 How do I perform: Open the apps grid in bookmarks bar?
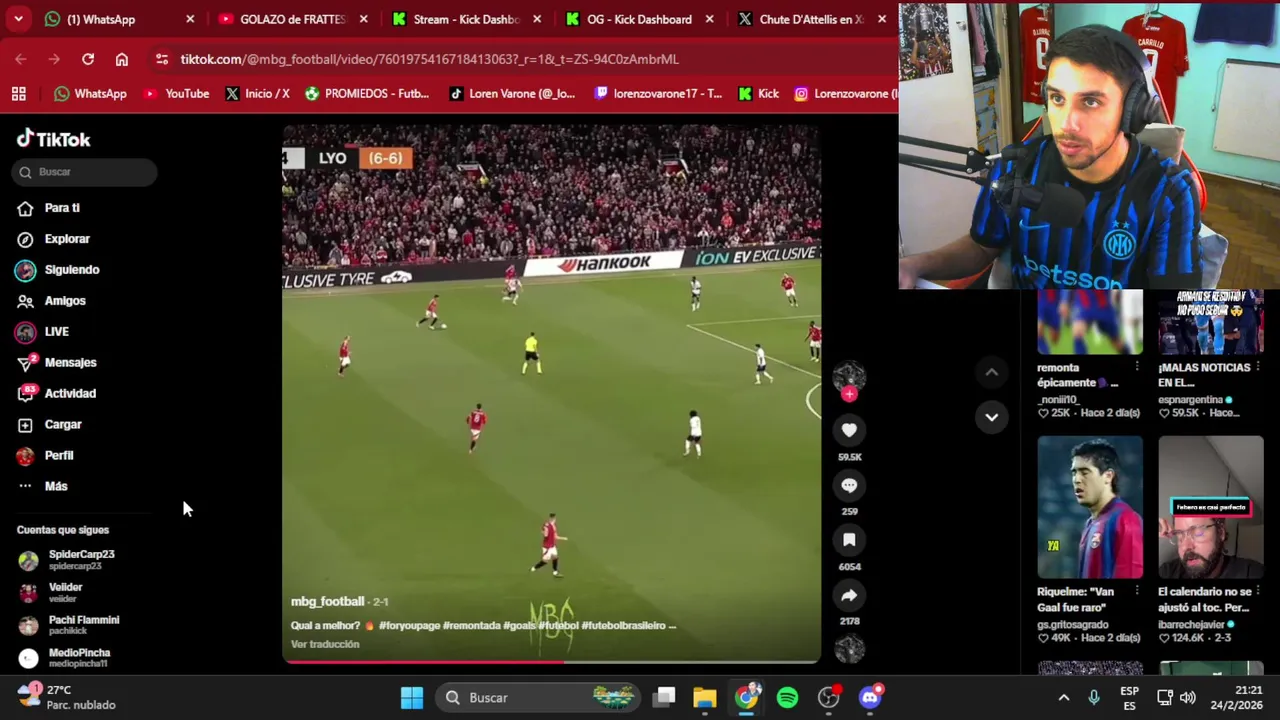(18, 94)
